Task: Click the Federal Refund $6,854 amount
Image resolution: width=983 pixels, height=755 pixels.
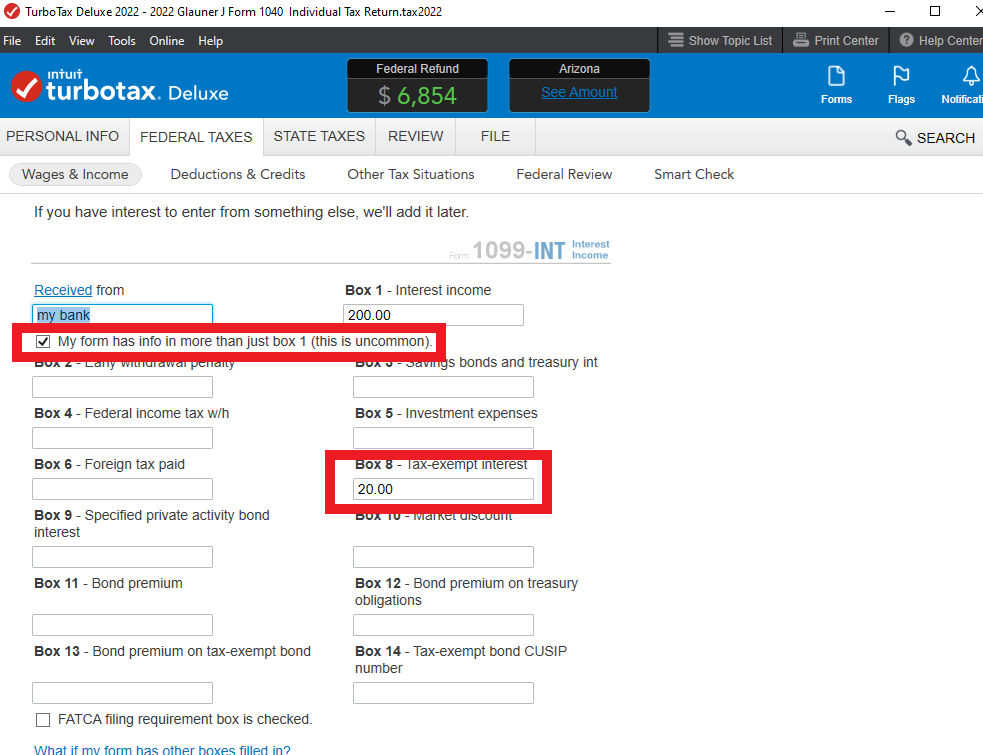Action: [418, 95]
